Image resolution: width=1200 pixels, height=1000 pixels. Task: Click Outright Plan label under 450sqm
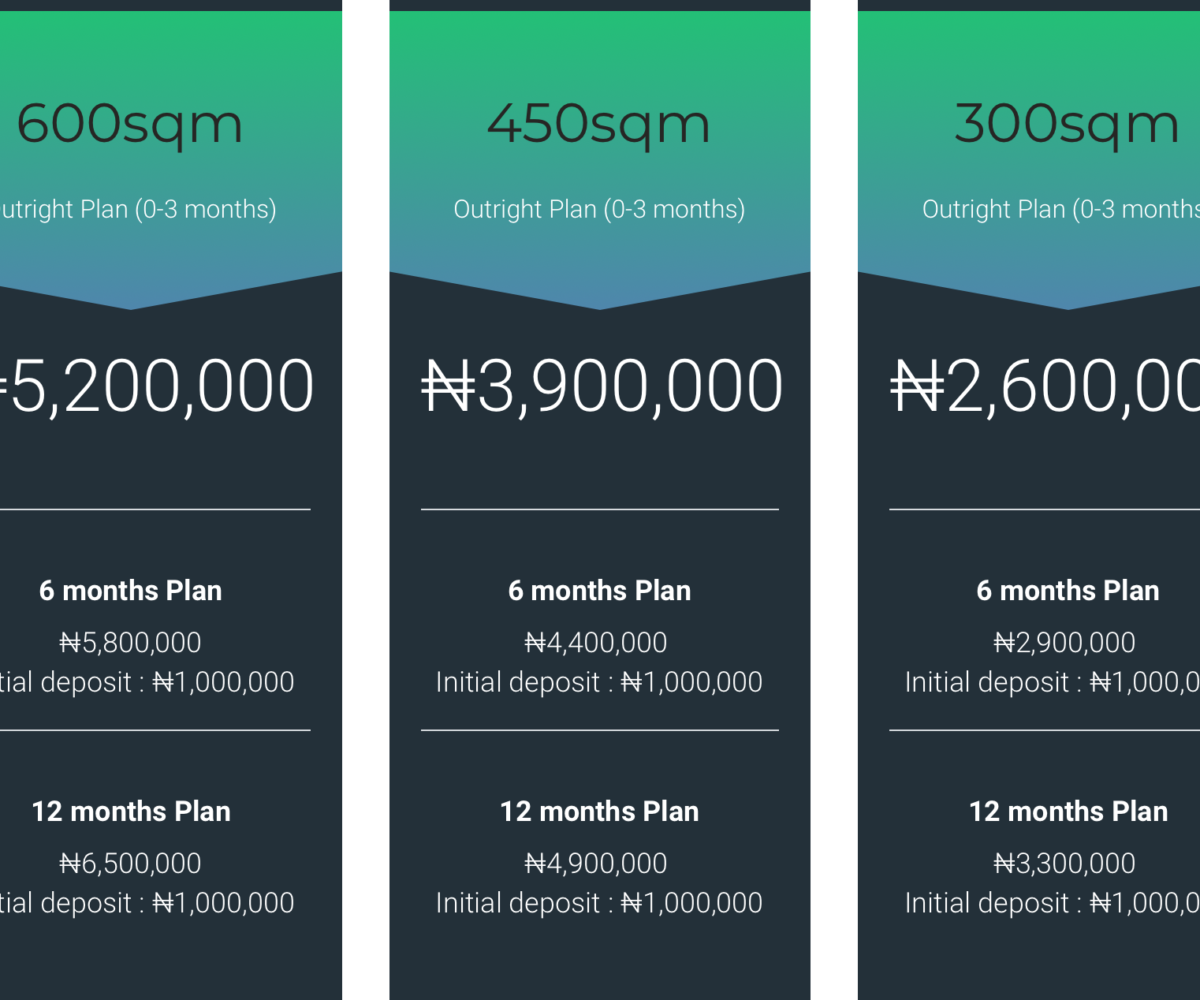(599, 210)
